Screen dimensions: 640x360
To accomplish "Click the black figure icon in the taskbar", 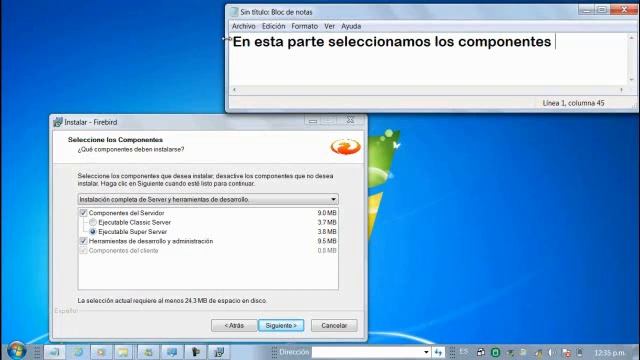I will (x=196, y=352).
